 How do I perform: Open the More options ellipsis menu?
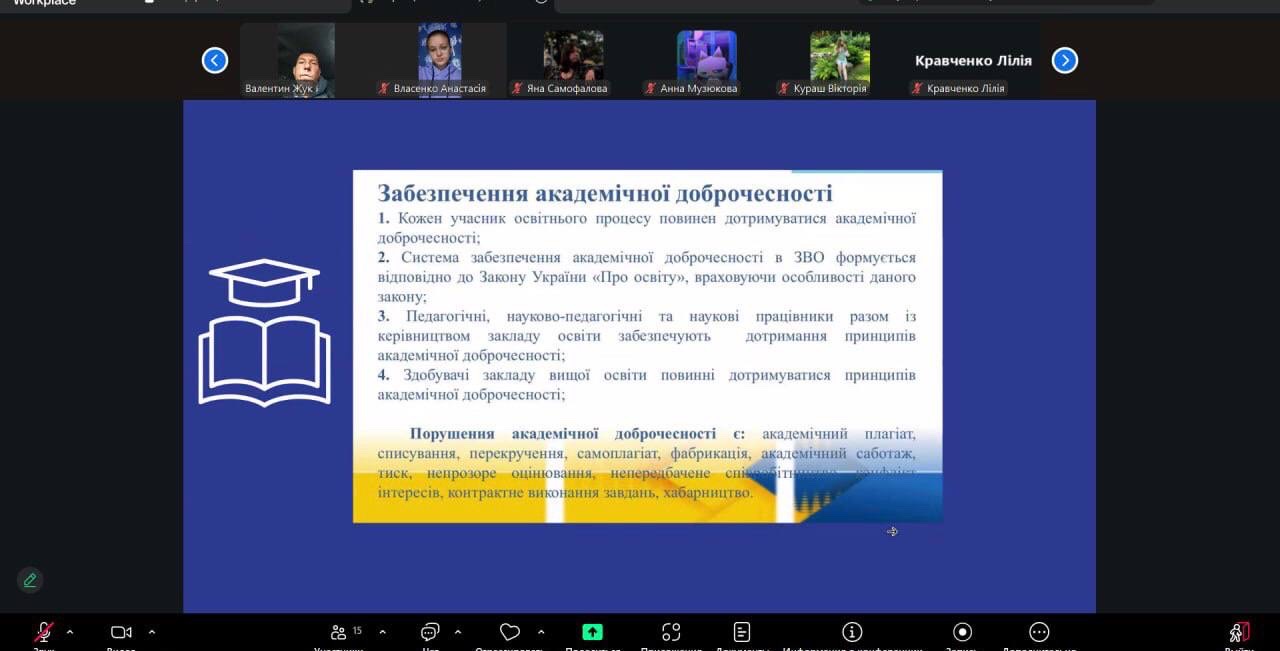(1039, 632)
